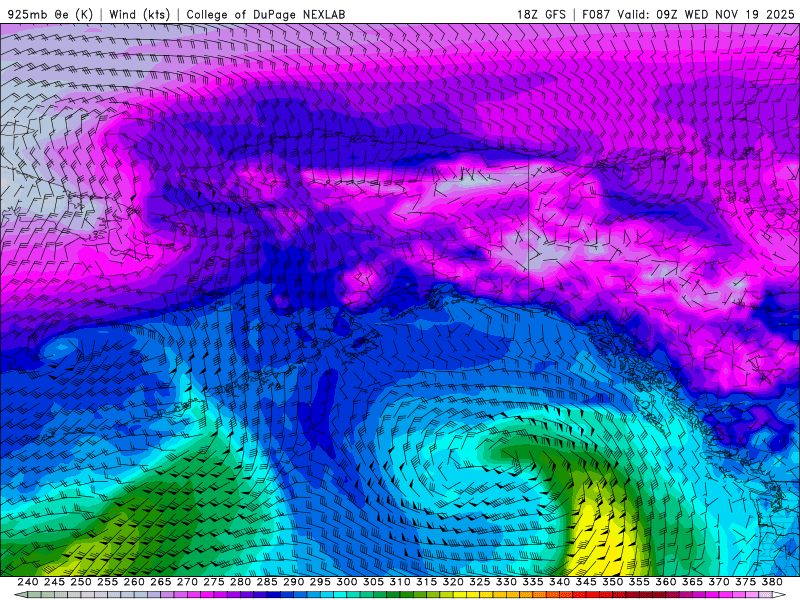
Task: Click the 345 value on color scale
Action: point(586,582)
